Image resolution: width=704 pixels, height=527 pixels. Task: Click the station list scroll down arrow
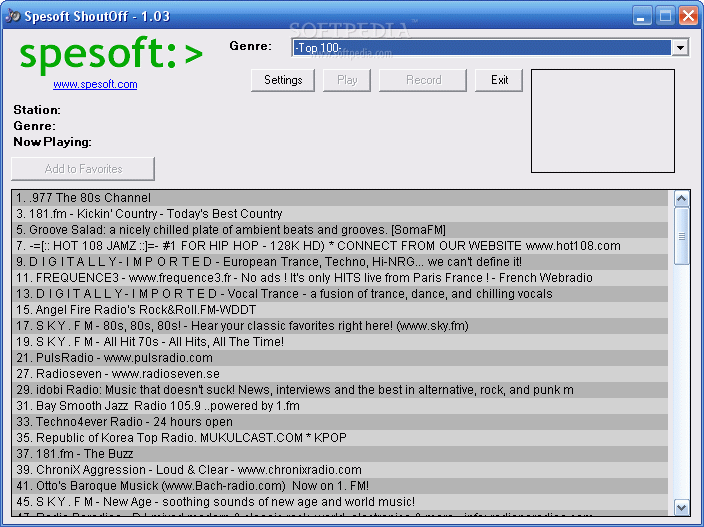tap(682, 507)
